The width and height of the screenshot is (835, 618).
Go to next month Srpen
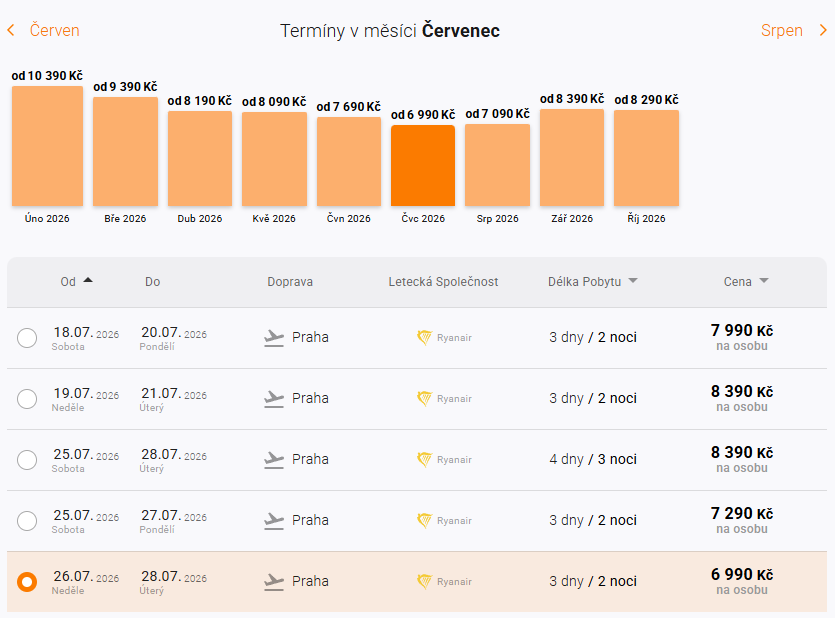782,31
